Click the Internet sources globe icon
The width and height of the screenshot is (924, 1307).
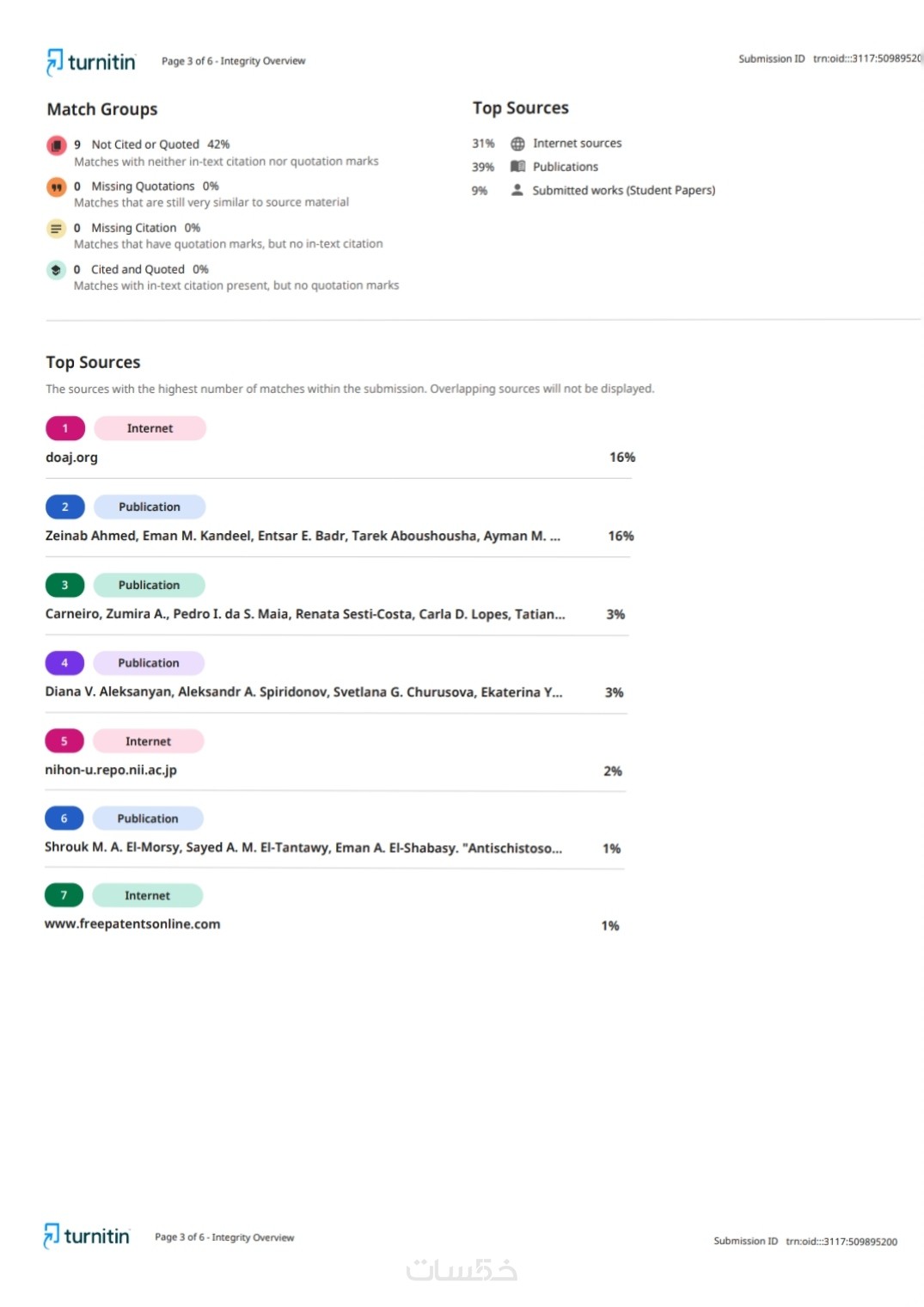tap(517, 144)
